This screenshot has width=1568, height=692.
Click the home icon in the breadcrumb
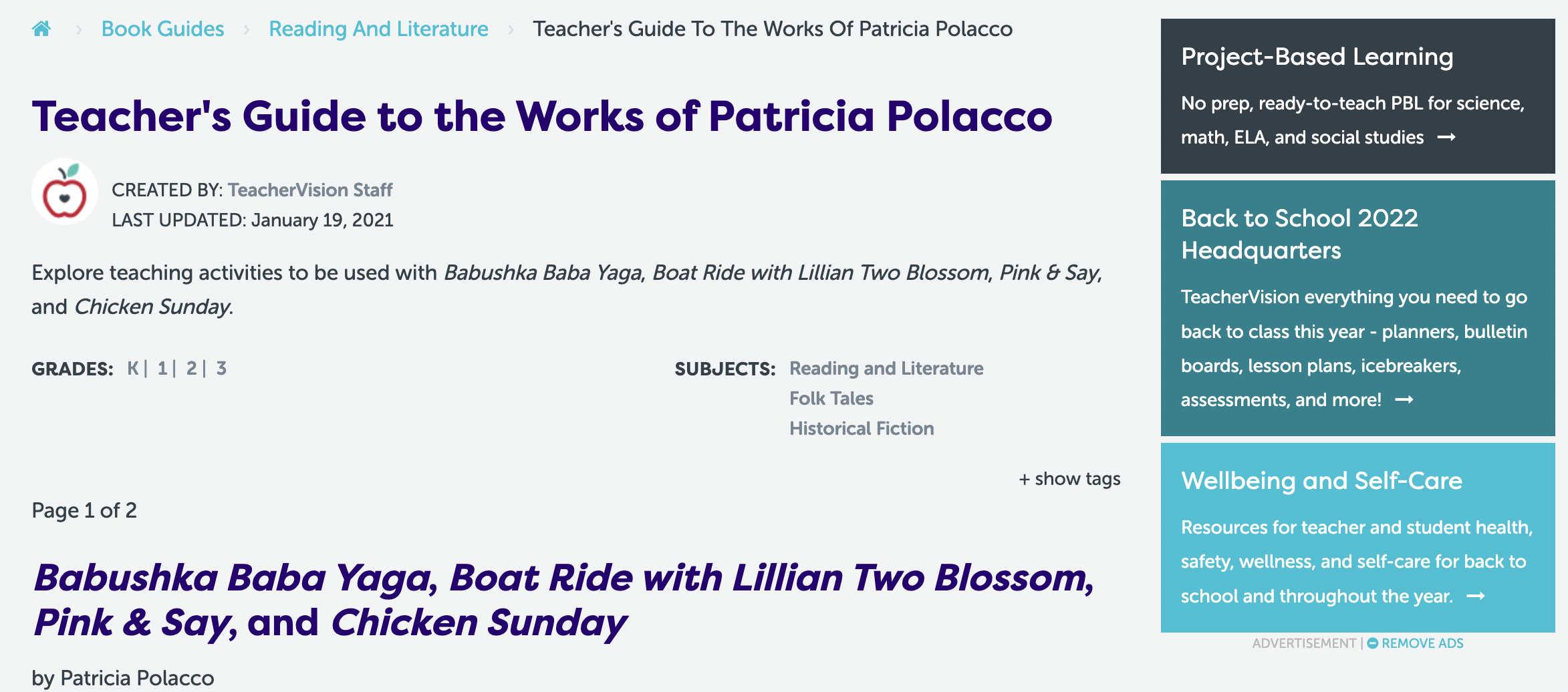click(41, 29)
